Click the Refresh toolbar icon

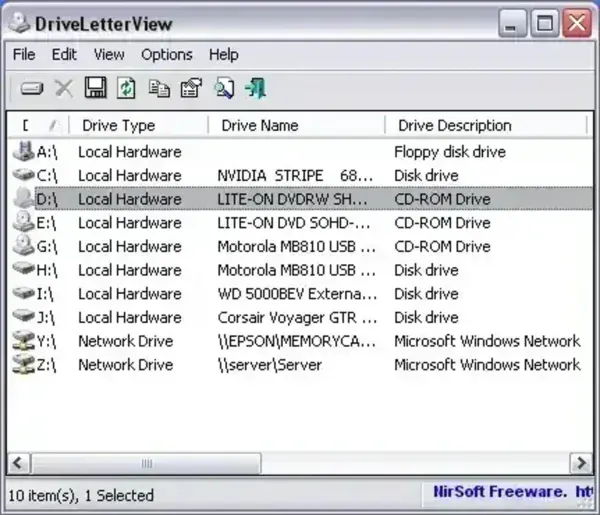pos(127,89)
